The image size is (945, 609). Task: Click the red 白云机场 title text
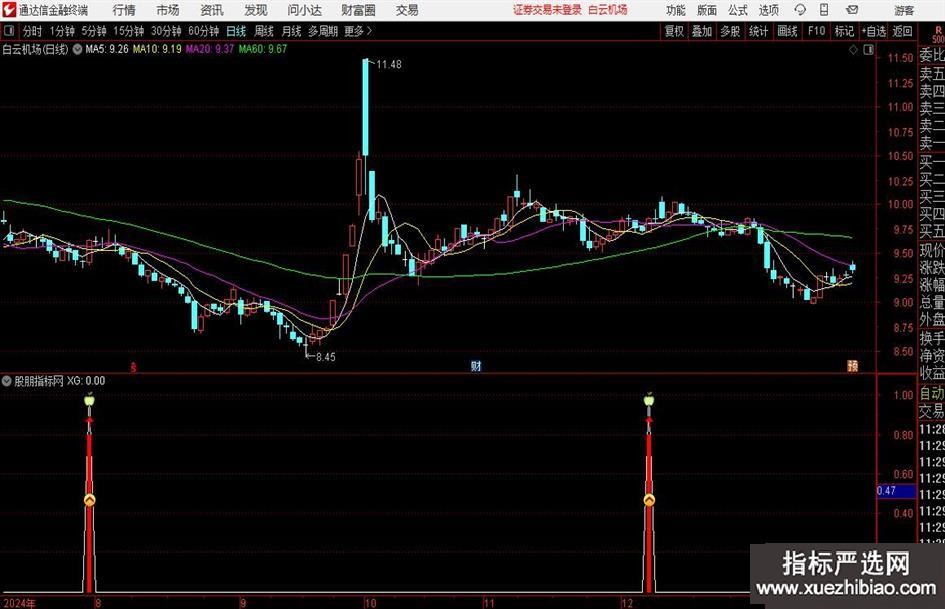click(608, 10)
